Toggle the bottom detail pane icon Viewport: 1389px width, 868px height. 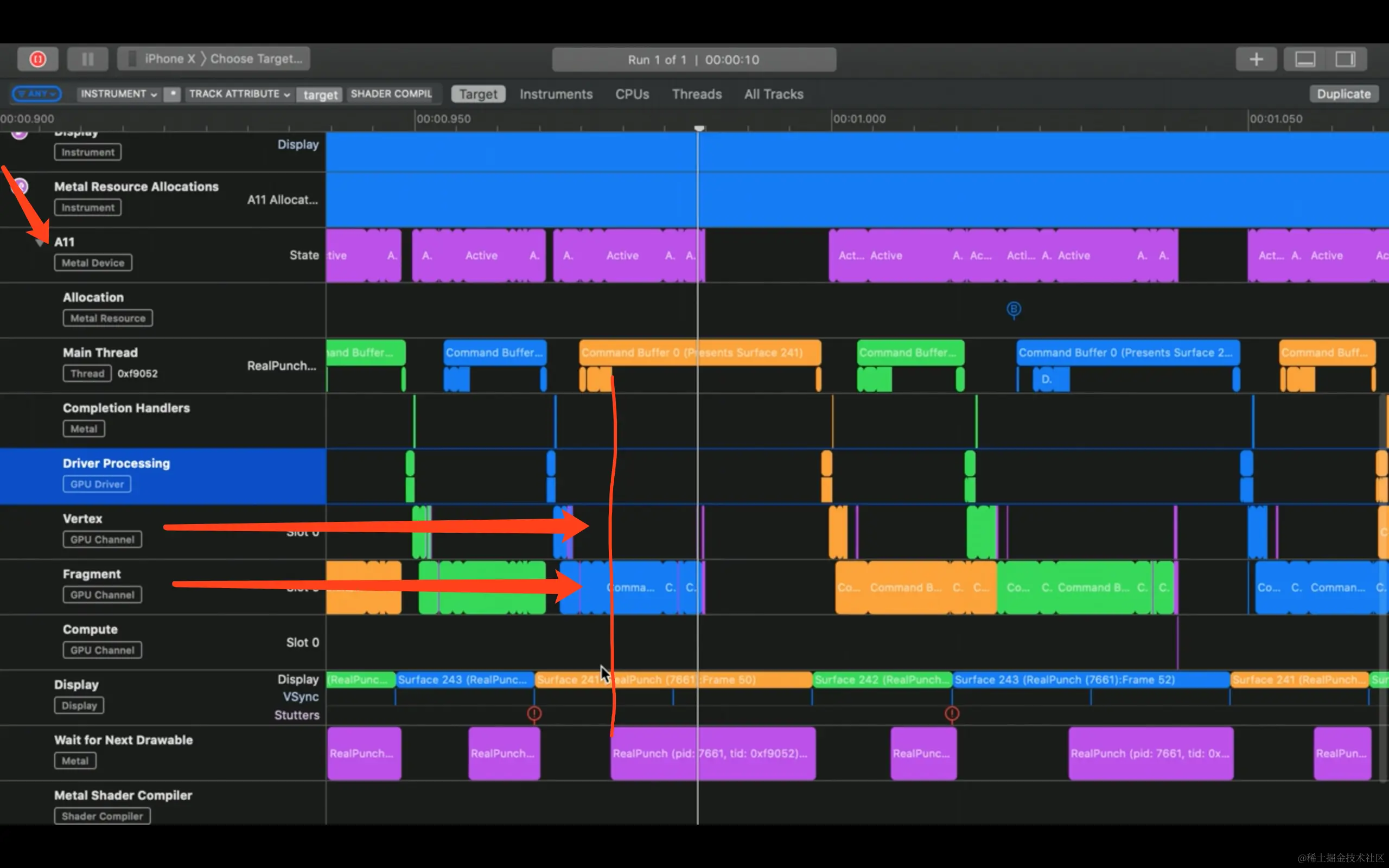point(1304,59)
